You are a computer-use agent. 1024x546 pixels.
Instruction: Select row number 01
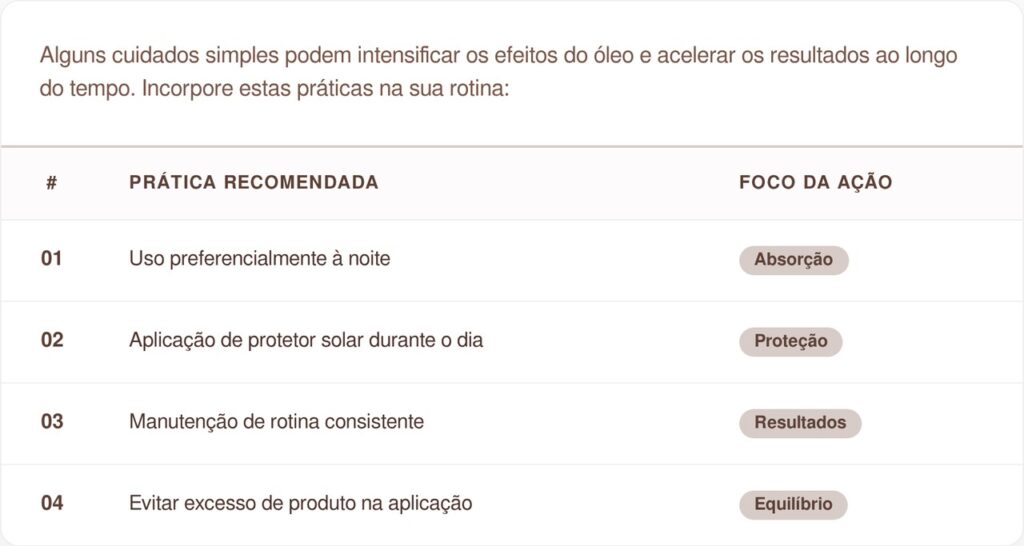pyautogui.click(x=51, y=259)
